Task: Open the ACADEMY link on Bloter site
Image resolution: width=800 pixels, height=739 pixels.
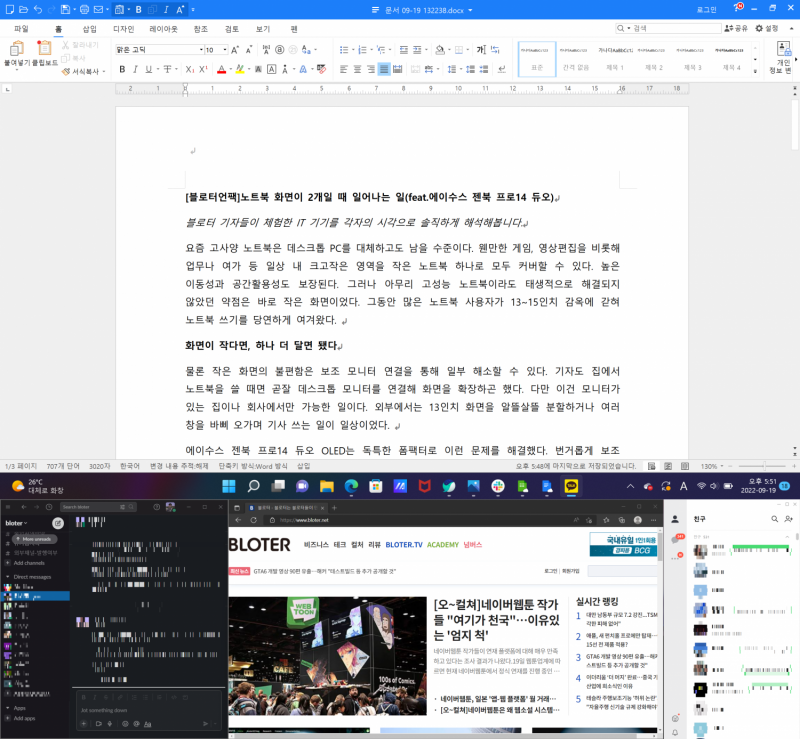Action: coord(443,545)
